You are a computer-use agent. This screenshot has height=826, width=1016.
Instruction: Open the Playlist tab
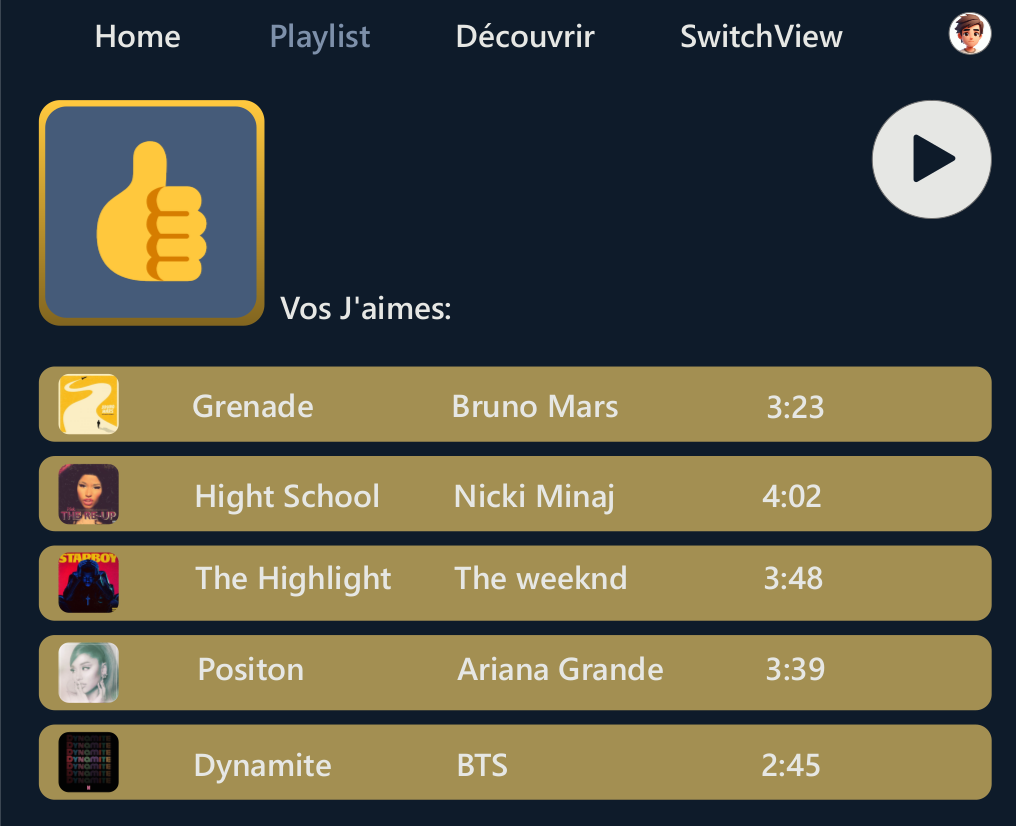pos(320,37)
